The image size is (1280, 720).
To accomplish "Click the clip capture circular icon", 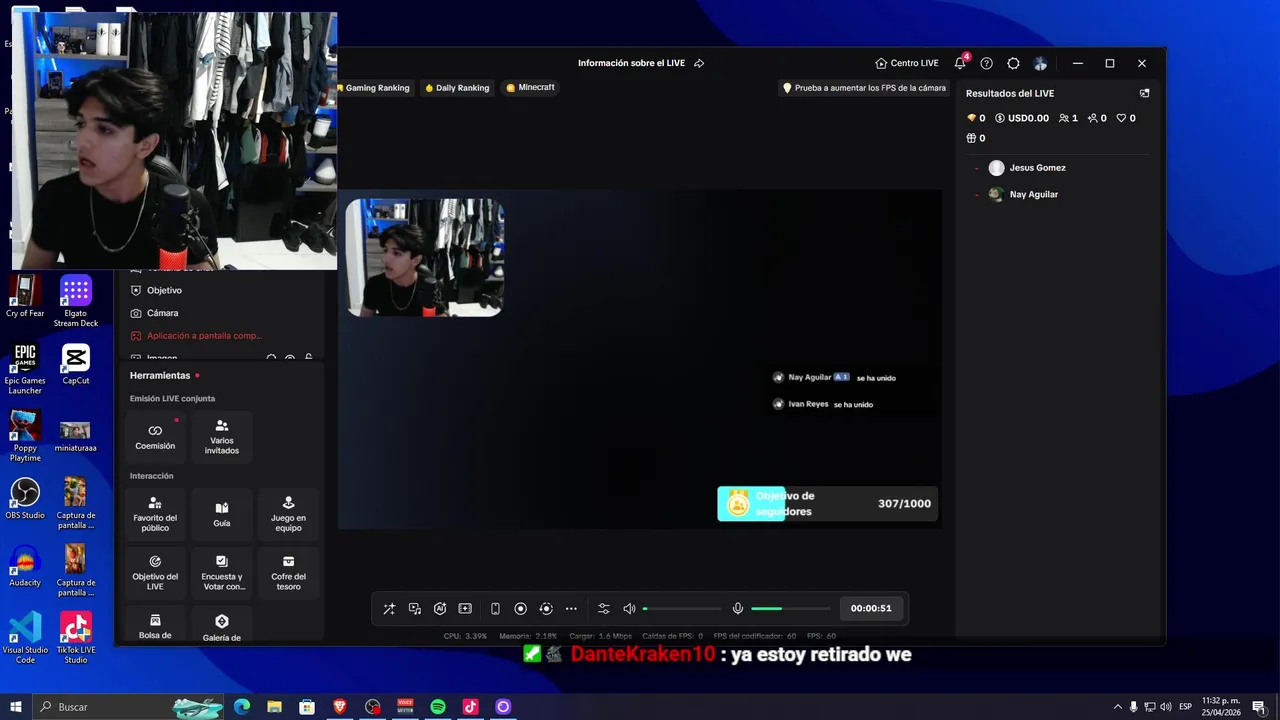I will 546,608.
